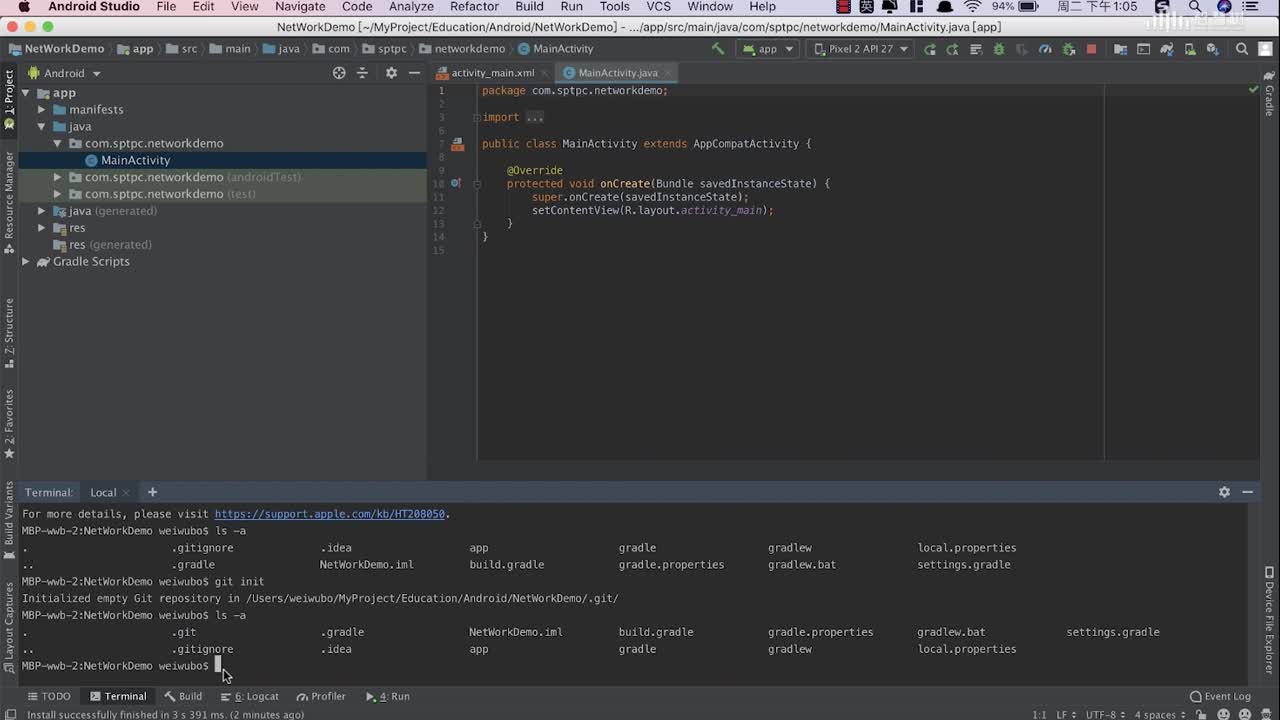
Task: Click the Collapse All icon in Project panel
Action: (363, 73)
